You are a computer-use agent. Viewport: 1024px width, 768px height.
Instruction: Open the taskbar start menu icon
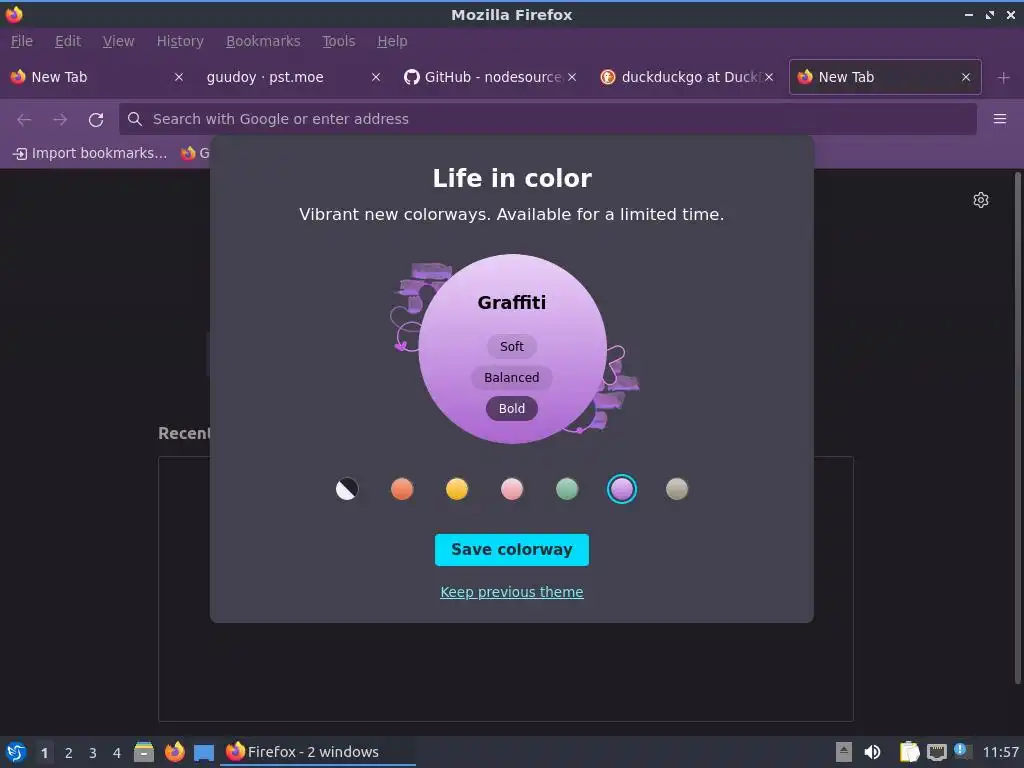point(16,752)
